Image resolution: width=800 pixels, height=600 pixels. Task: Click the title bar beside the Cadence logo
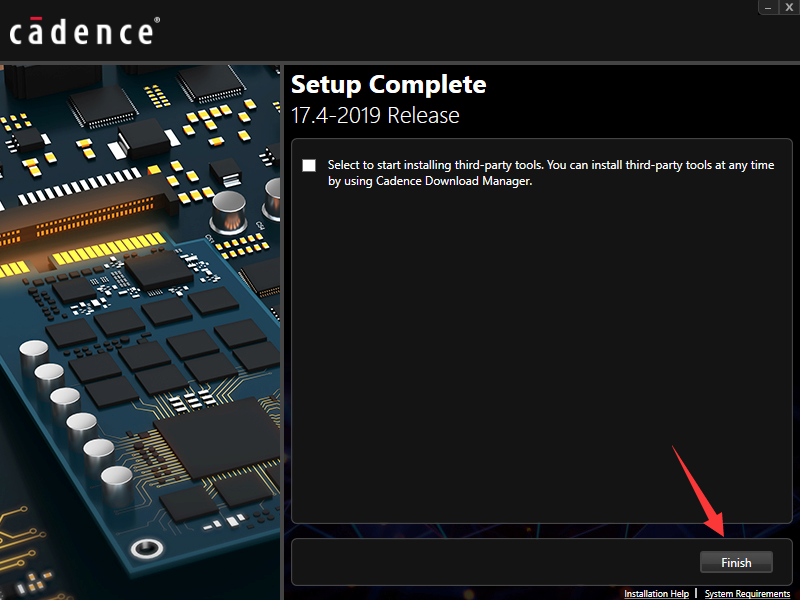pyautogui.click(x=450, y=30)
